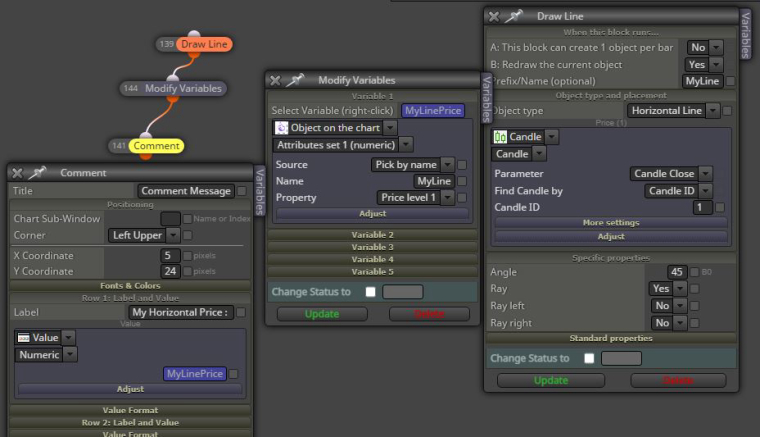
Task: Toggle checkbox beside Ray Yes dropdown
Action: tap(695, 289)
